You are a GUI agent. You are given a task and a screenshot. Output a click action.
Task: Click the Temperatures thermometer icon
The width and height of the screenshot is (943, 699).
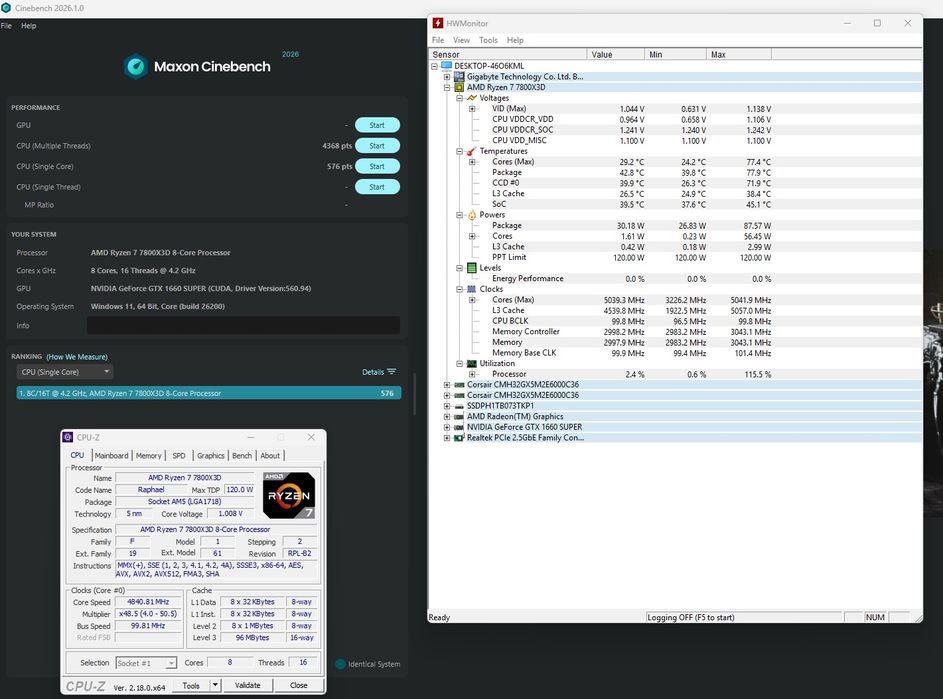pos(472,151)
